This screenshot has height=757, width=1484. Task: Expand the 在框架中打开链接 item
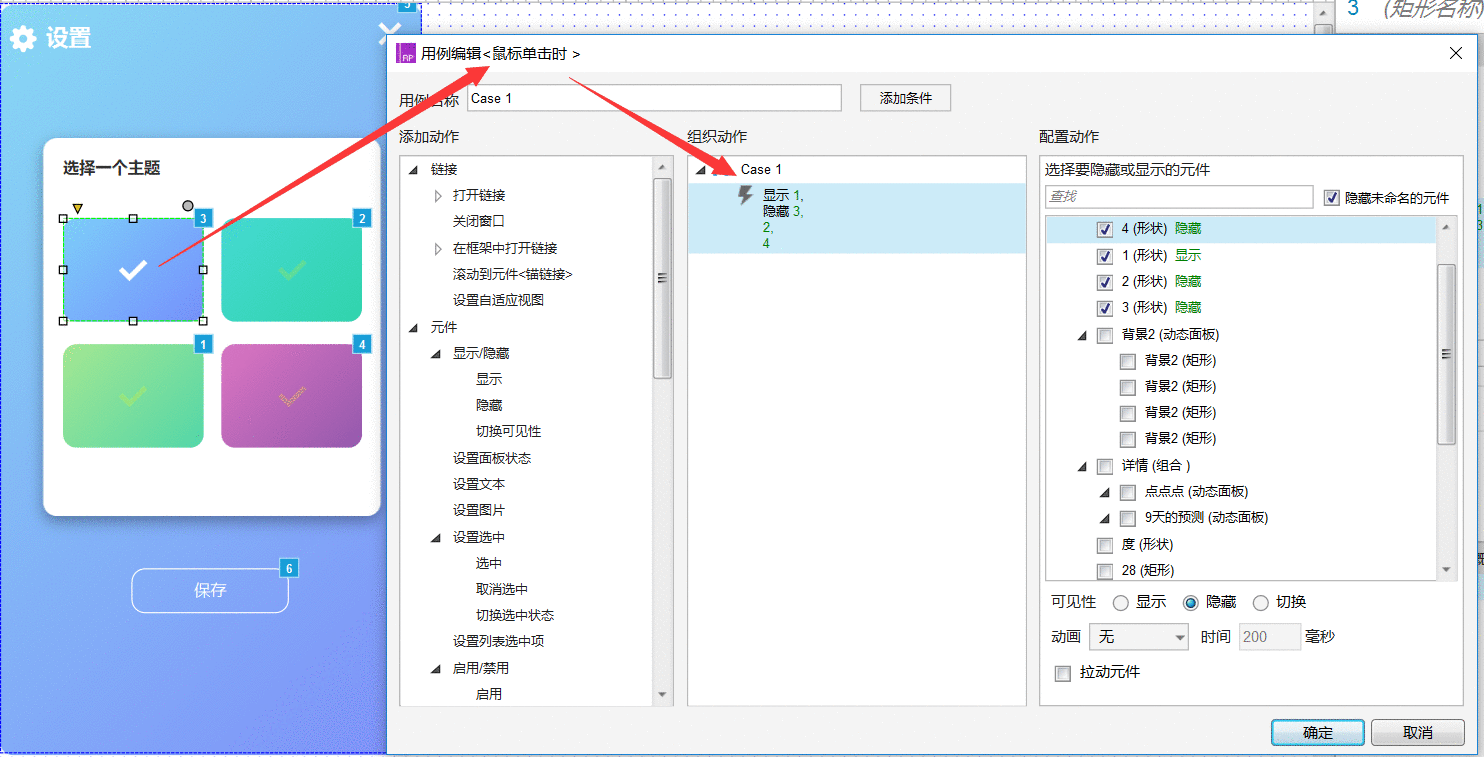(x=437, y=248)
